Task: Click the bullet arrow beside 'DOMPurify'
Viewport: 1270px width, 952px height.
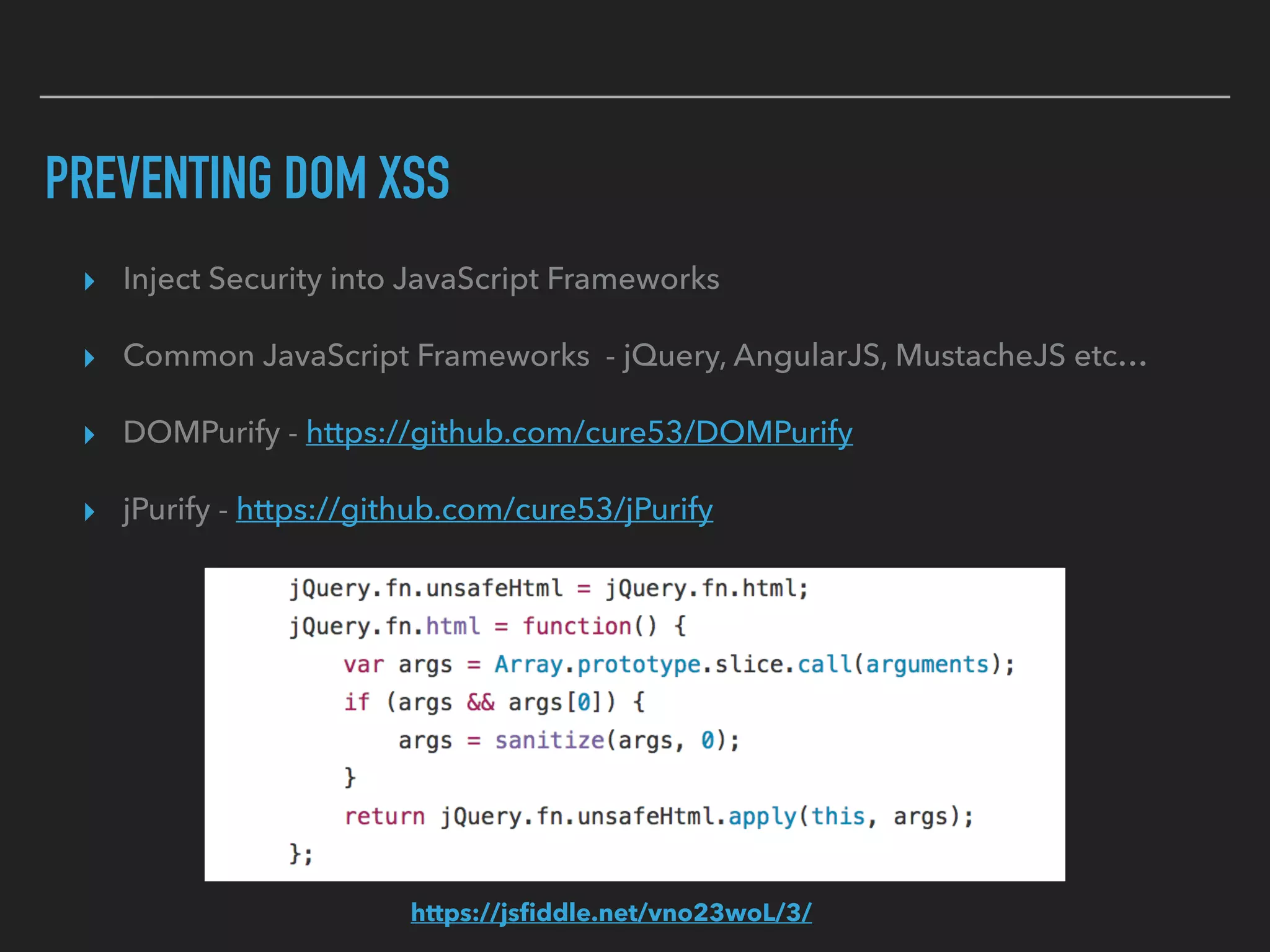Action: (89, 435)
